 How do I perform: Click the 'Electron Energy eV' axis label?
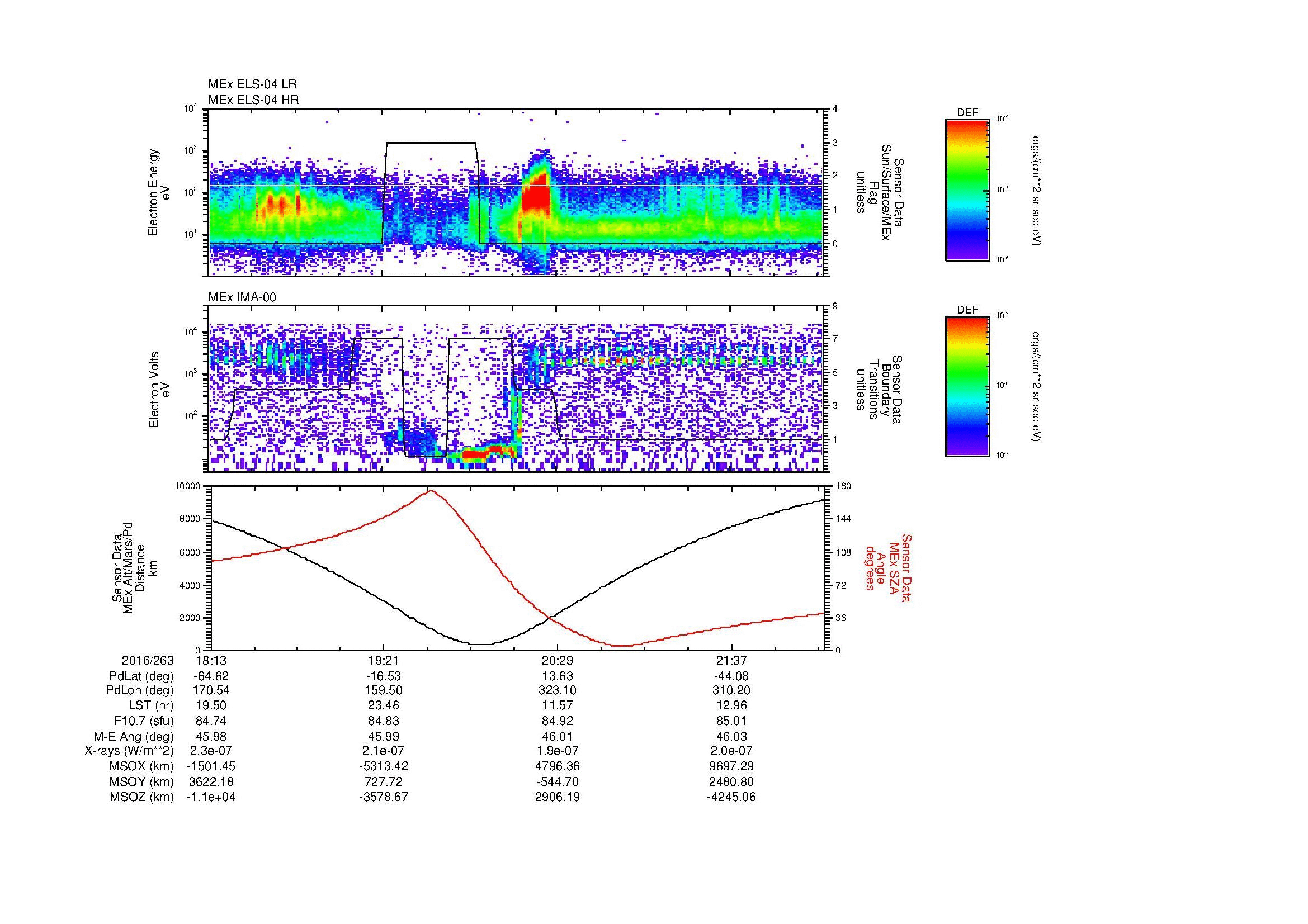click(x=159, y=192)
